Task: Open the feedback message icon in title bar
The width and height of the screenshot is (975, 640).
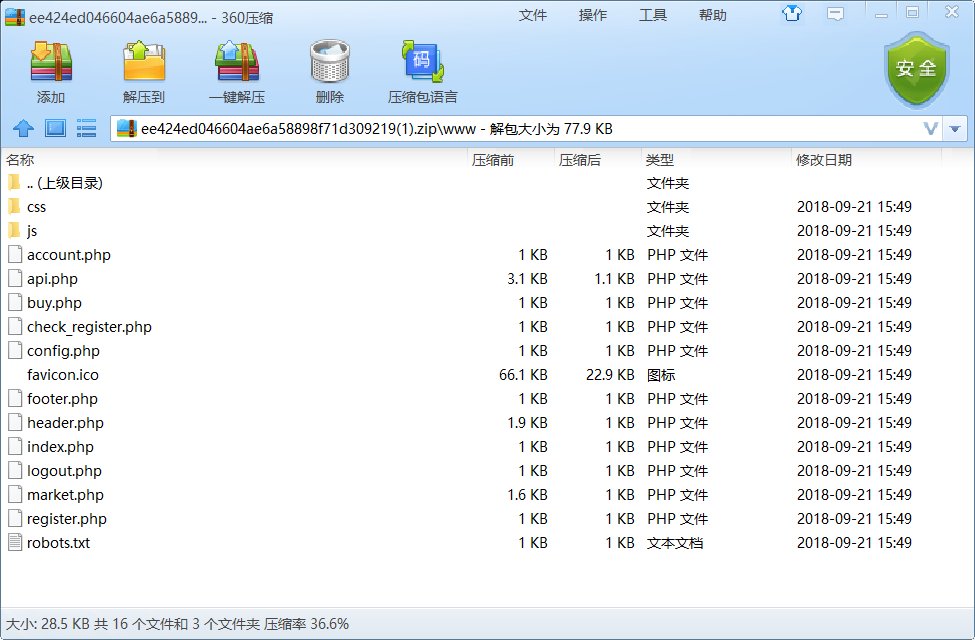Action: pyautogui.click(x=835, y=14)
